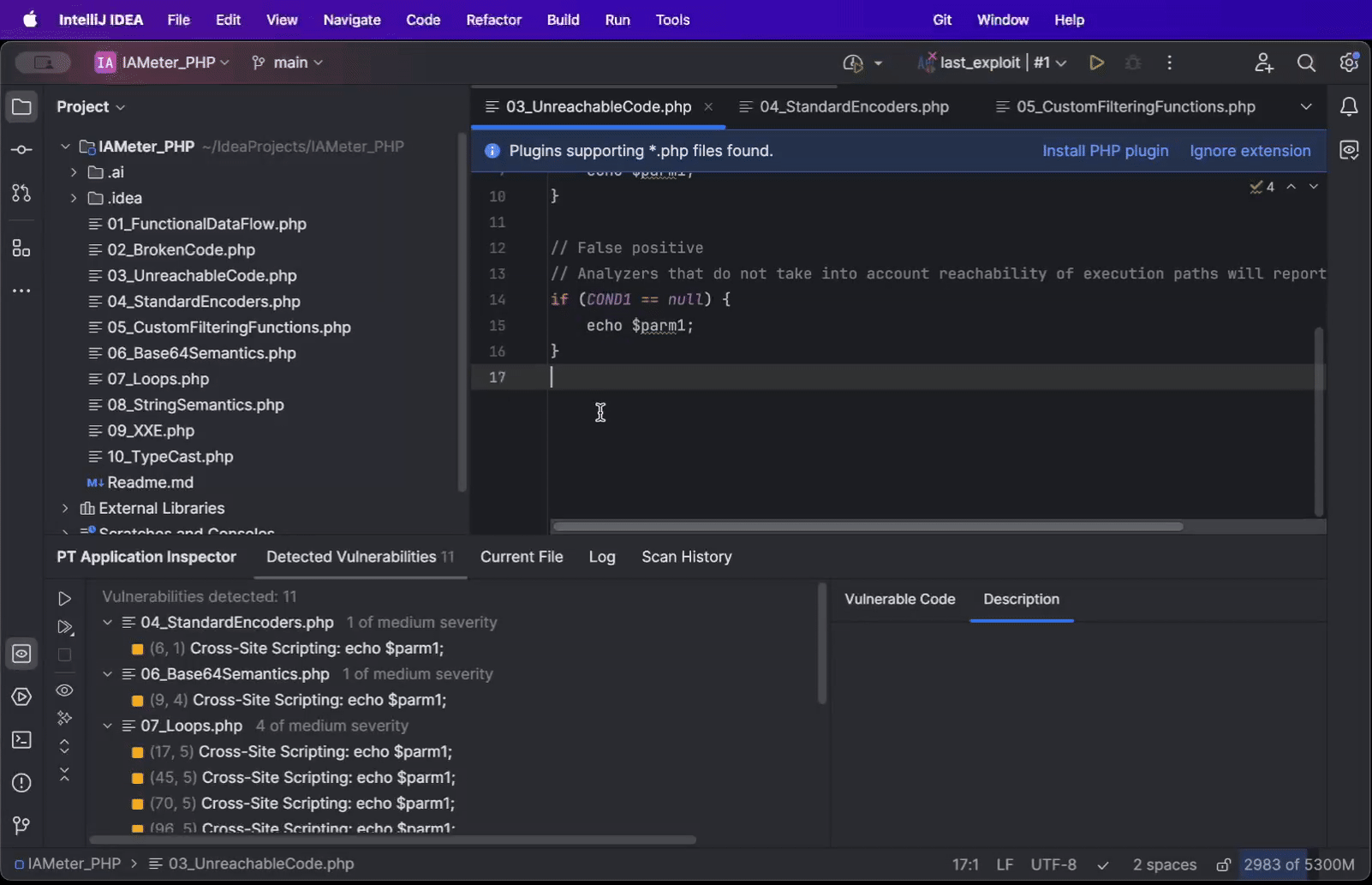This screenshot has height=885, width=1372.
Task: Open the Current File tab
Action: point(522,557)
